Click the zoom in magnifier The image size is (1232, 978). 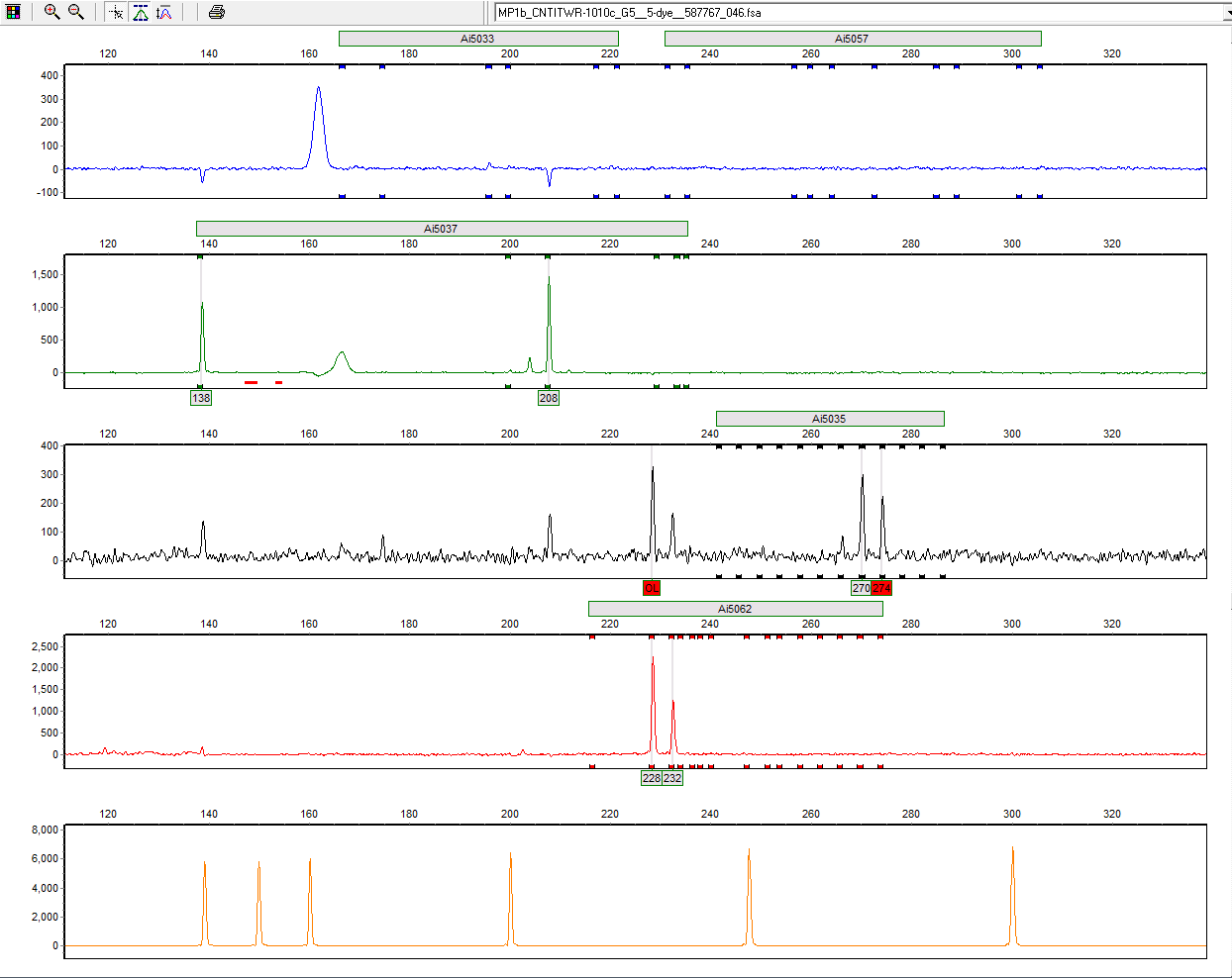coord(51,12)
